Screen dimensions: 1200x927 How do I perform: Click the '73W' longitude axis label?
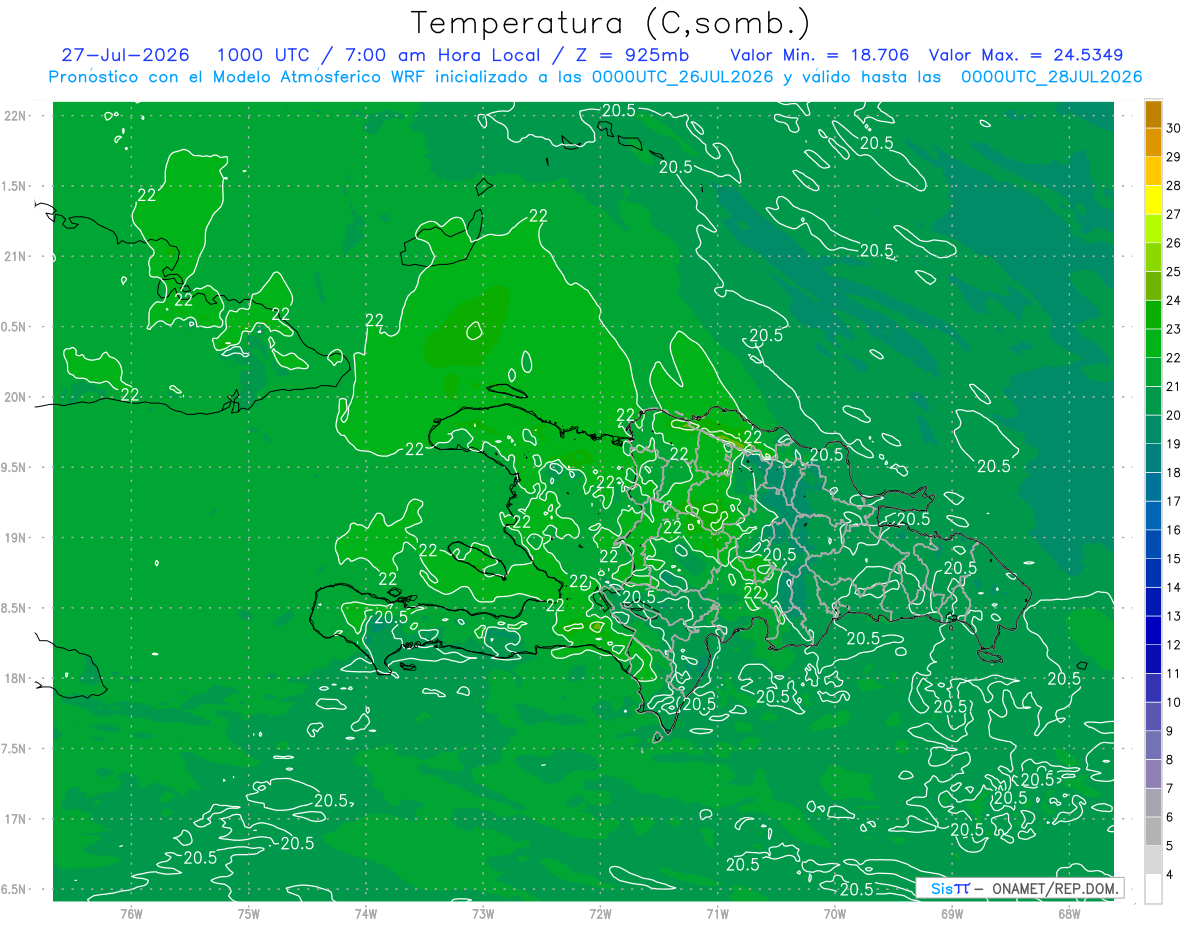click(483, 913)
